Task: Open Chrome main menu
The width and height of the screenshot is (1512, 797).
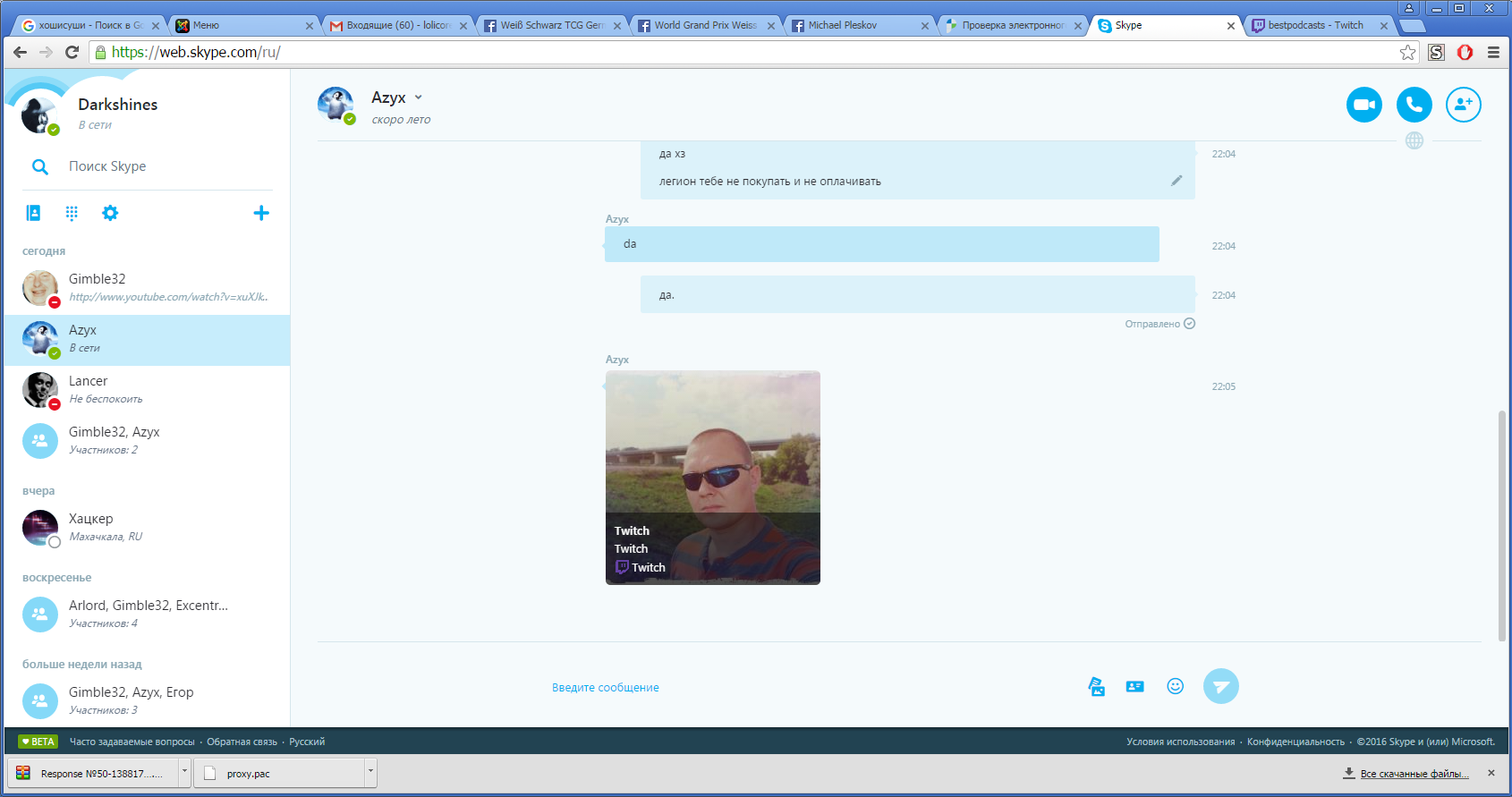Action: pyautogui.click(x=1493, y=52)
